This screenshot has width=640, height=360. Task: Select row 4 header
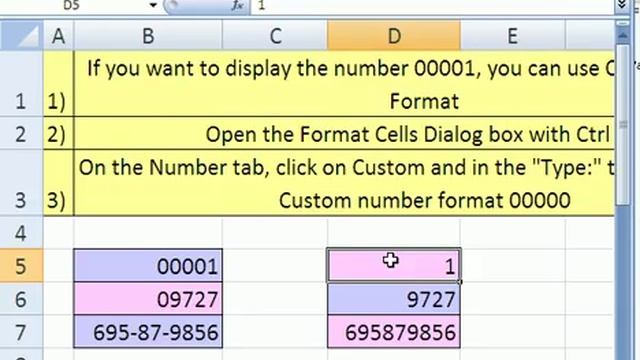pyautogui.click(x=21, y=233)
